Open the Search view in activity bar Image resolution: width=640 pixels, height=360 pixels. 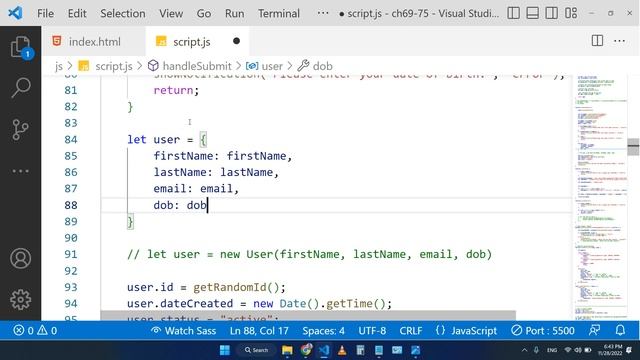20,87
